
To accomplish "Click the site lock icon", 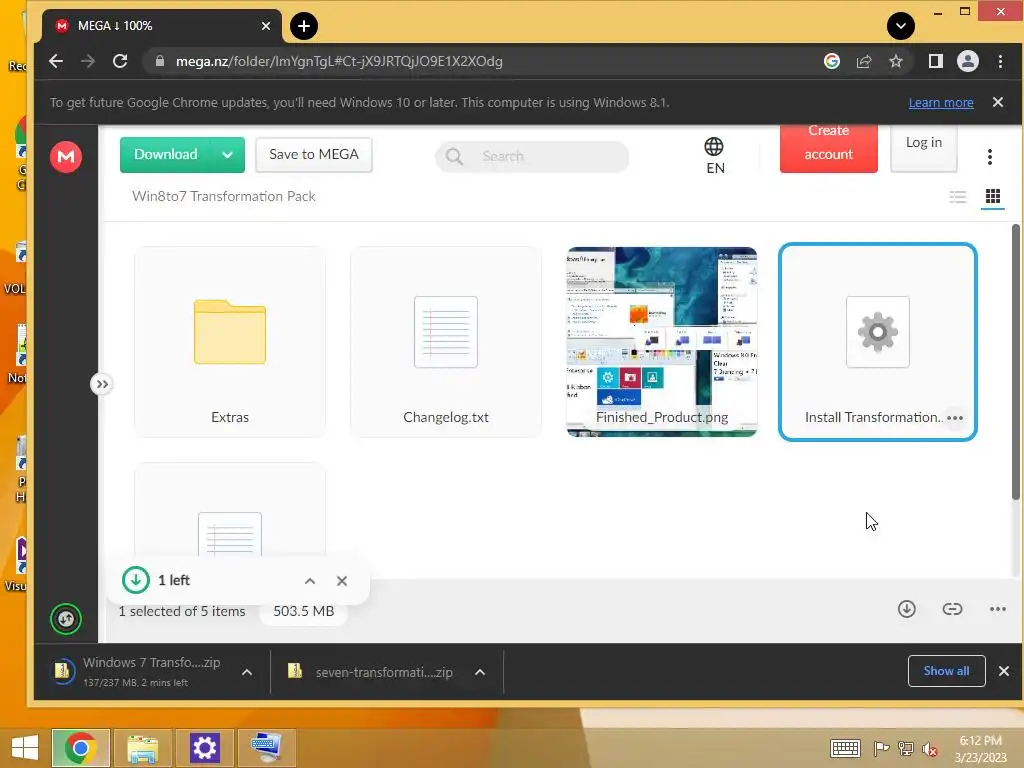I will (159, 61).
